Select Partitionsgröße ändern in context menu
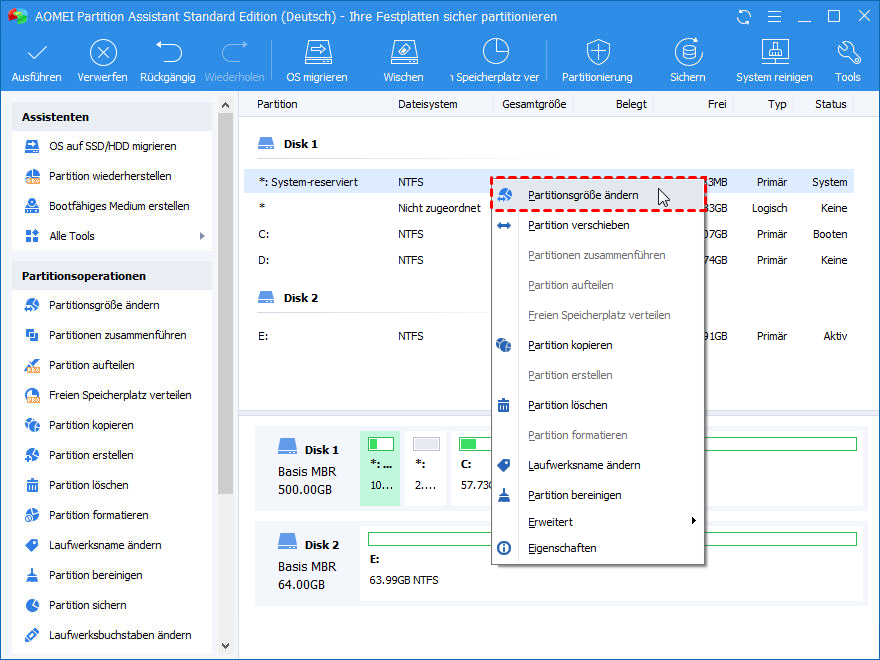Screen dimensions: 880x660 598,195
